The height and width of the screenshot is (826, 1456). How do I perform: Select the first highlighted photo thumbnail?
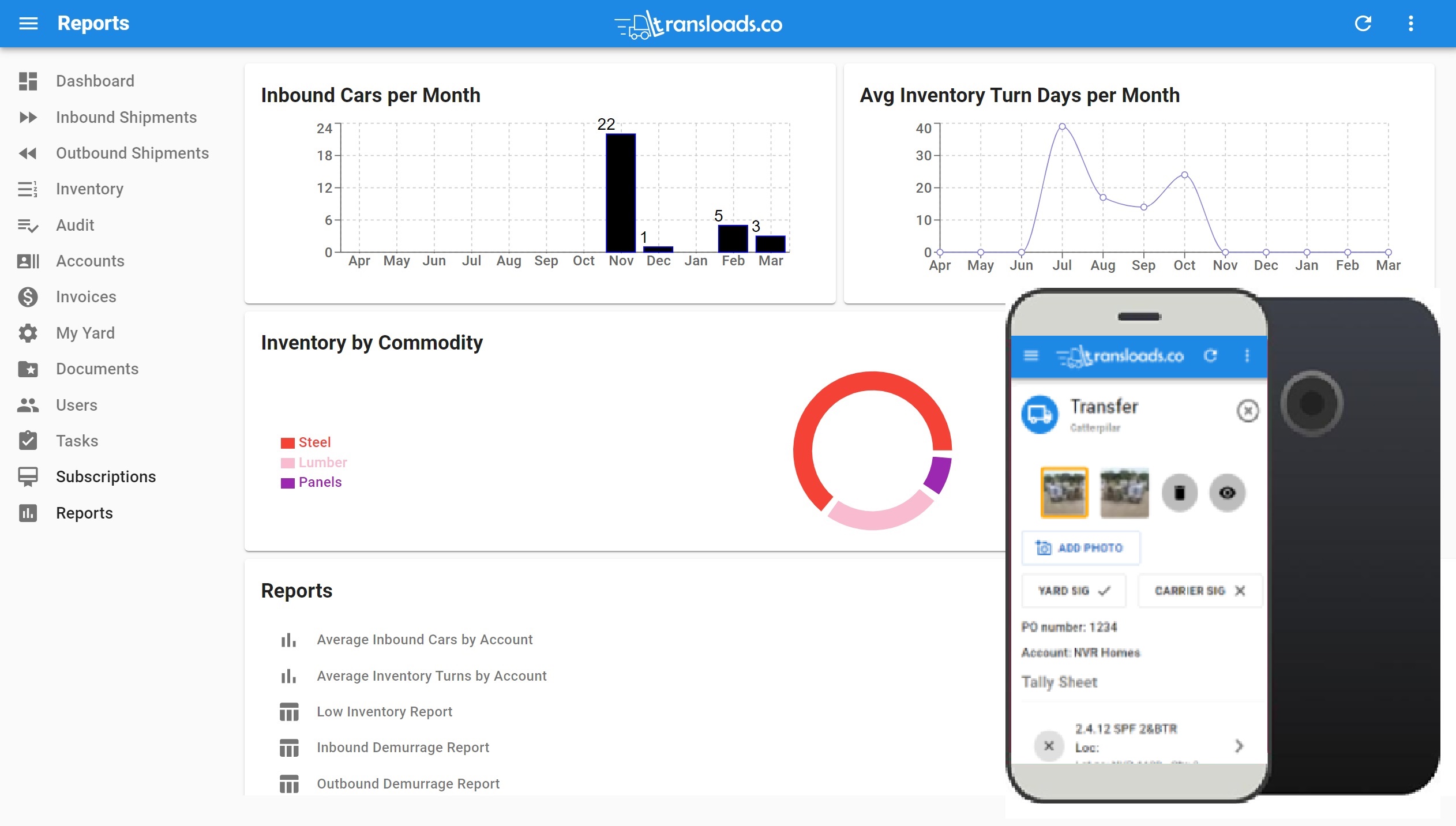1064,493
